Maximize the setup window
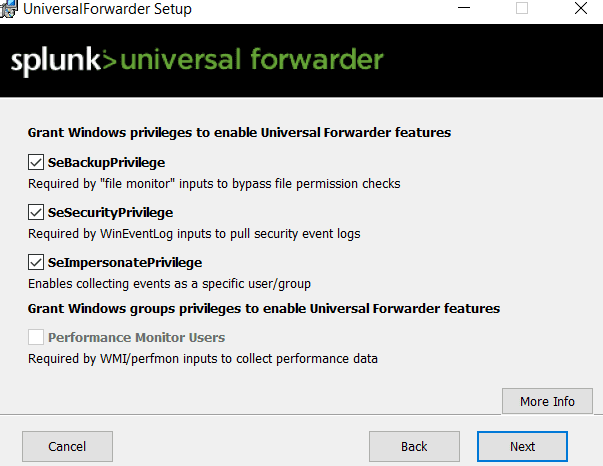The height and width of the screenshot is (466, 603). (x=521, y=8)
